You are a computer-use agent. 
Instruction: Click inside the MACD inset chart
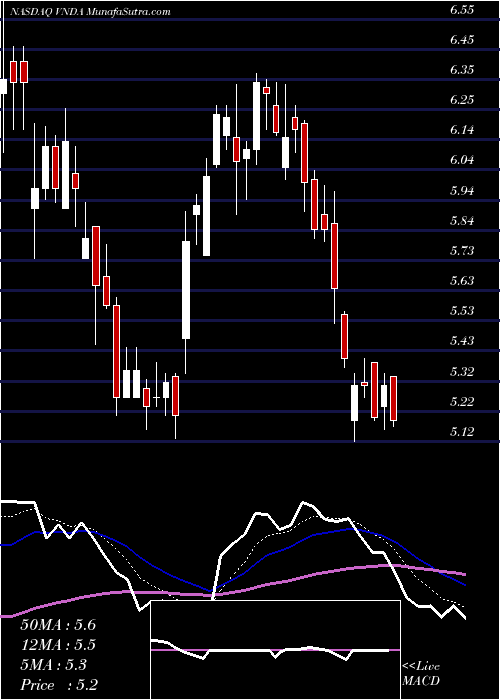point(276,650)
